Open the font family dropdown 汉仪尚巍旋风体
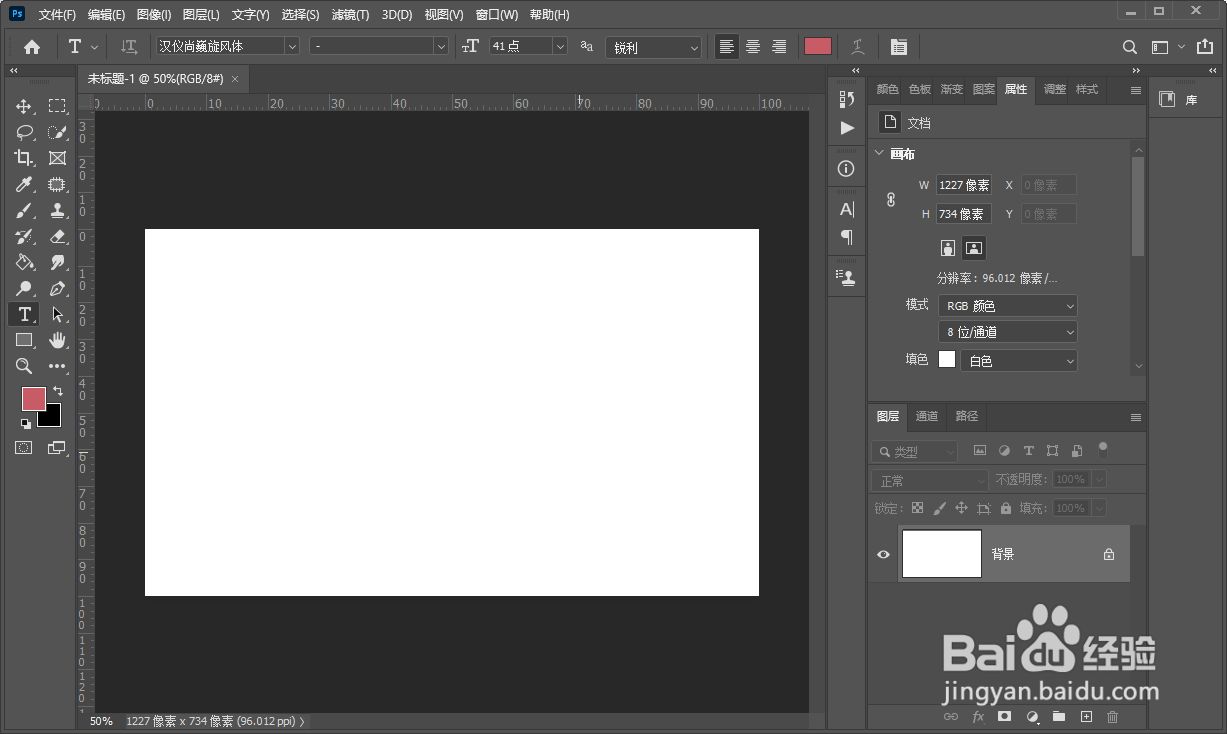This screenshot has width=1227, height=734. pos(227,46)
